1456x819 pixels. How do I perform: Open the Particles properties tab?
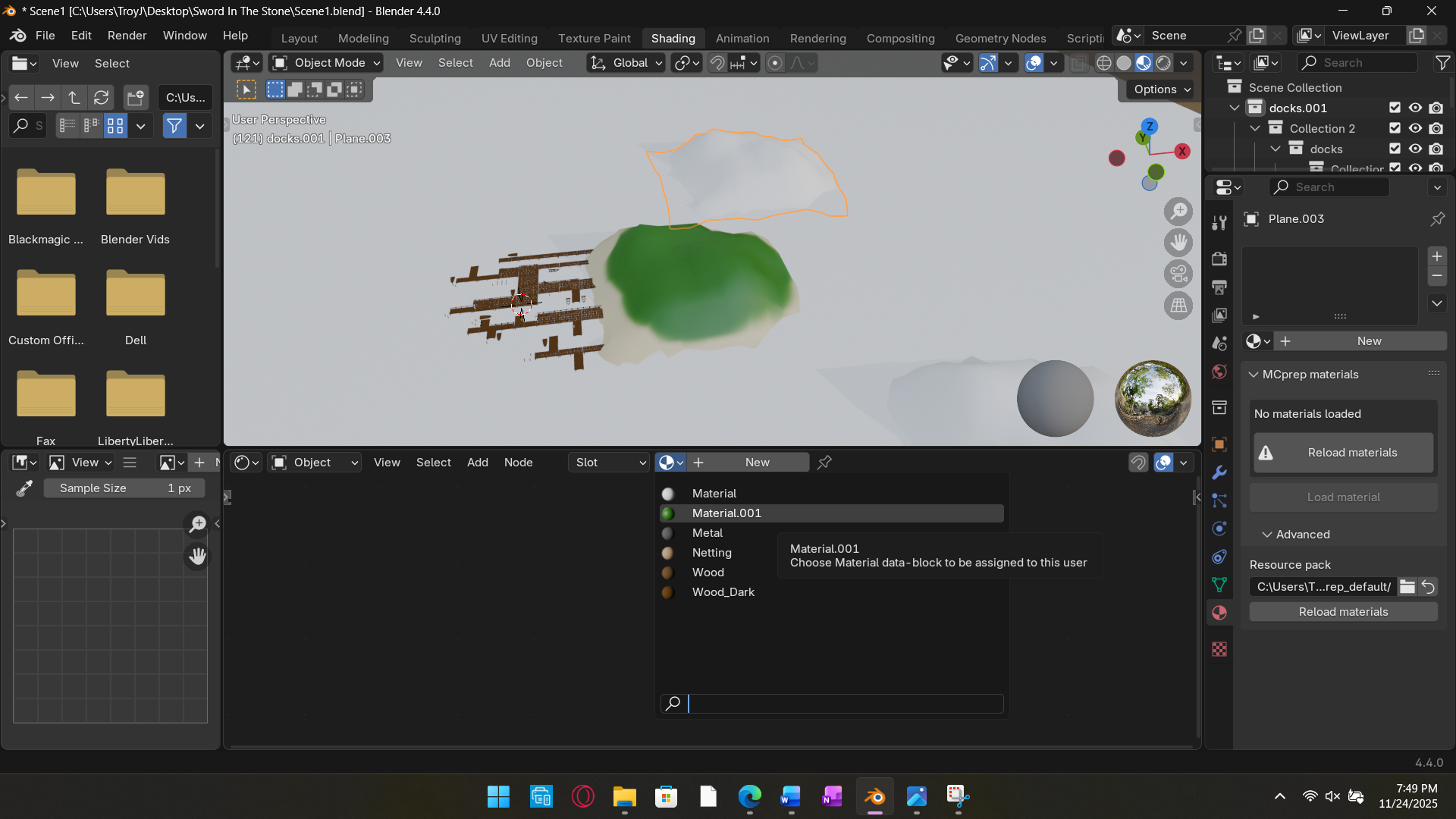[1219, 500]
